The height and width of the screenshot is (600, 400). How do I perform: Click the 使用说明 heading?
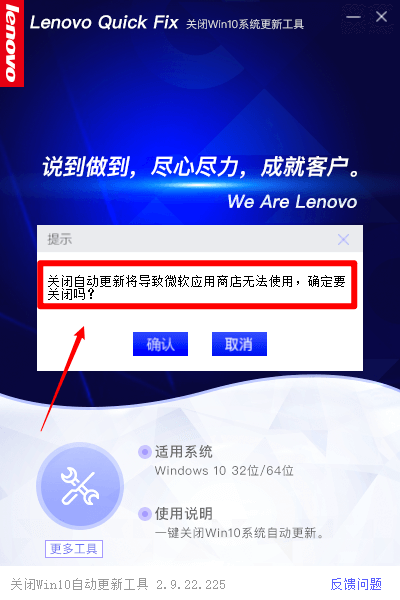click(184, 514)
